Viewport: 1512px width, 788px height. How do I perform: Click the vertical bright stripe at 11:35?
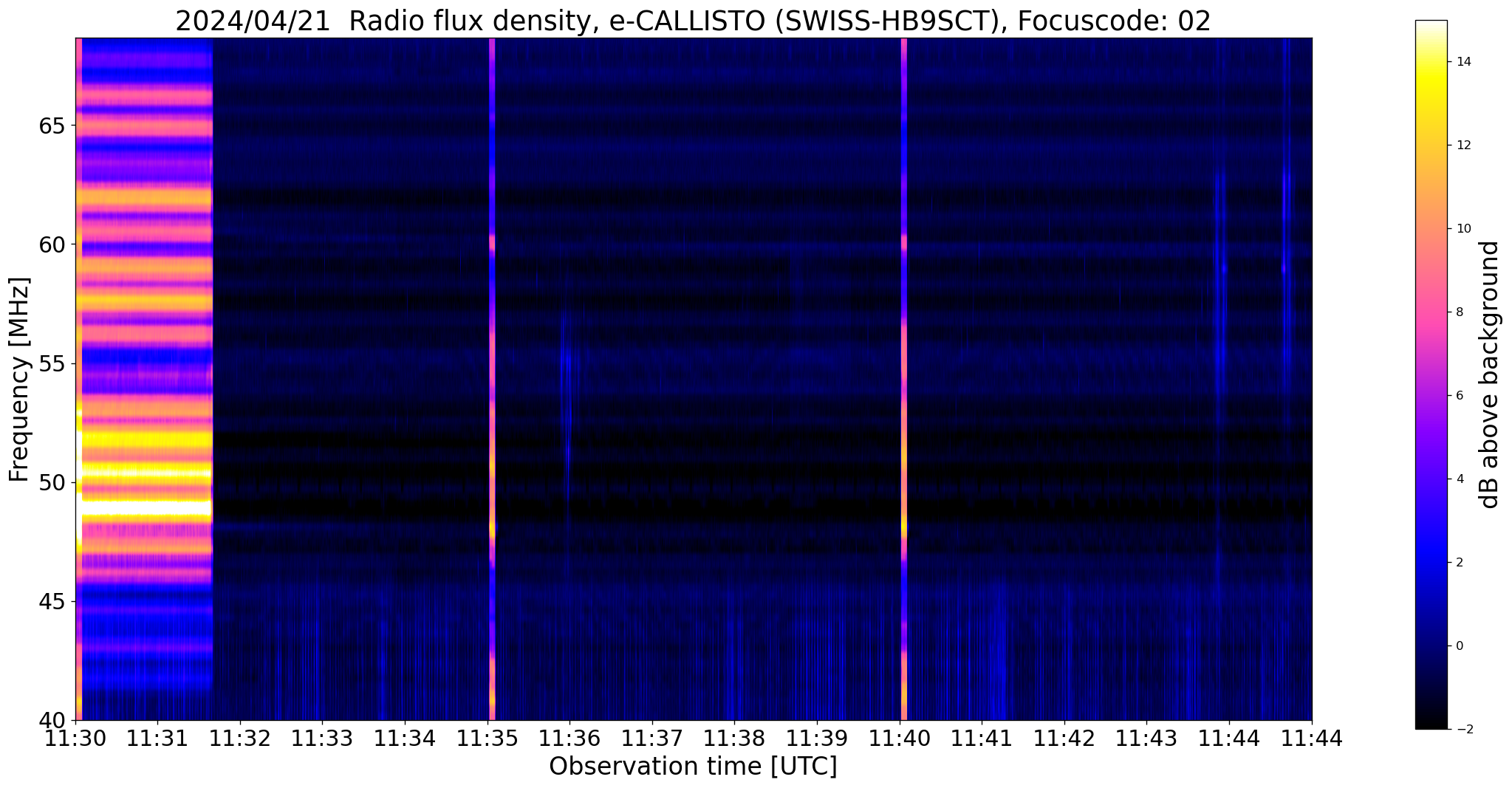point(492,379)
